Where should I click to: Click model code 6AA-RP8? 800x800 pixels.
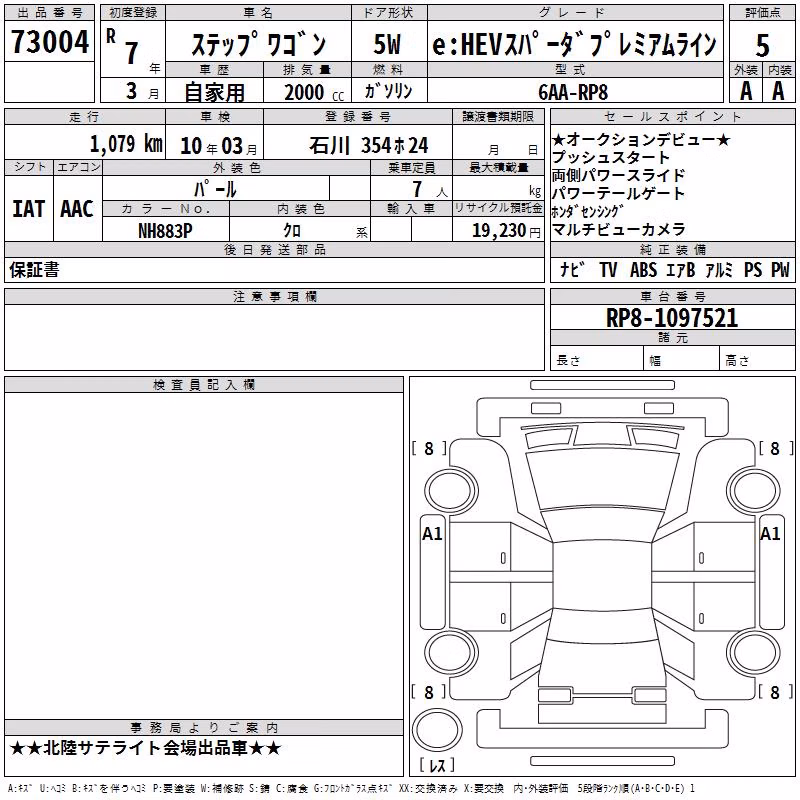(573, 92)
